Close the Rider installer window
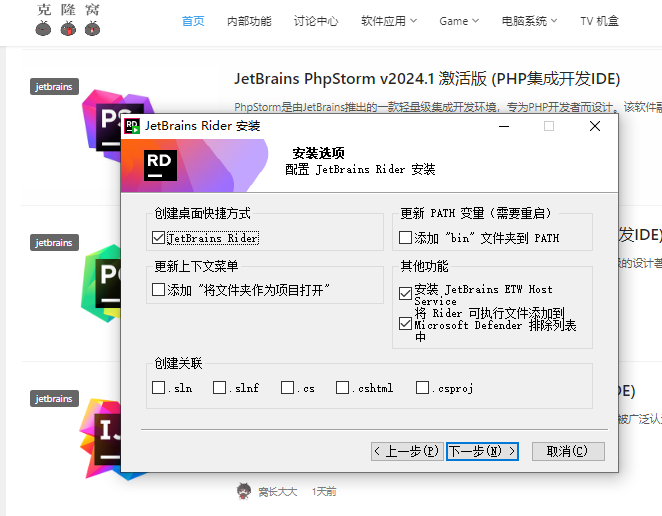The image size is (662, 516). 595,126
